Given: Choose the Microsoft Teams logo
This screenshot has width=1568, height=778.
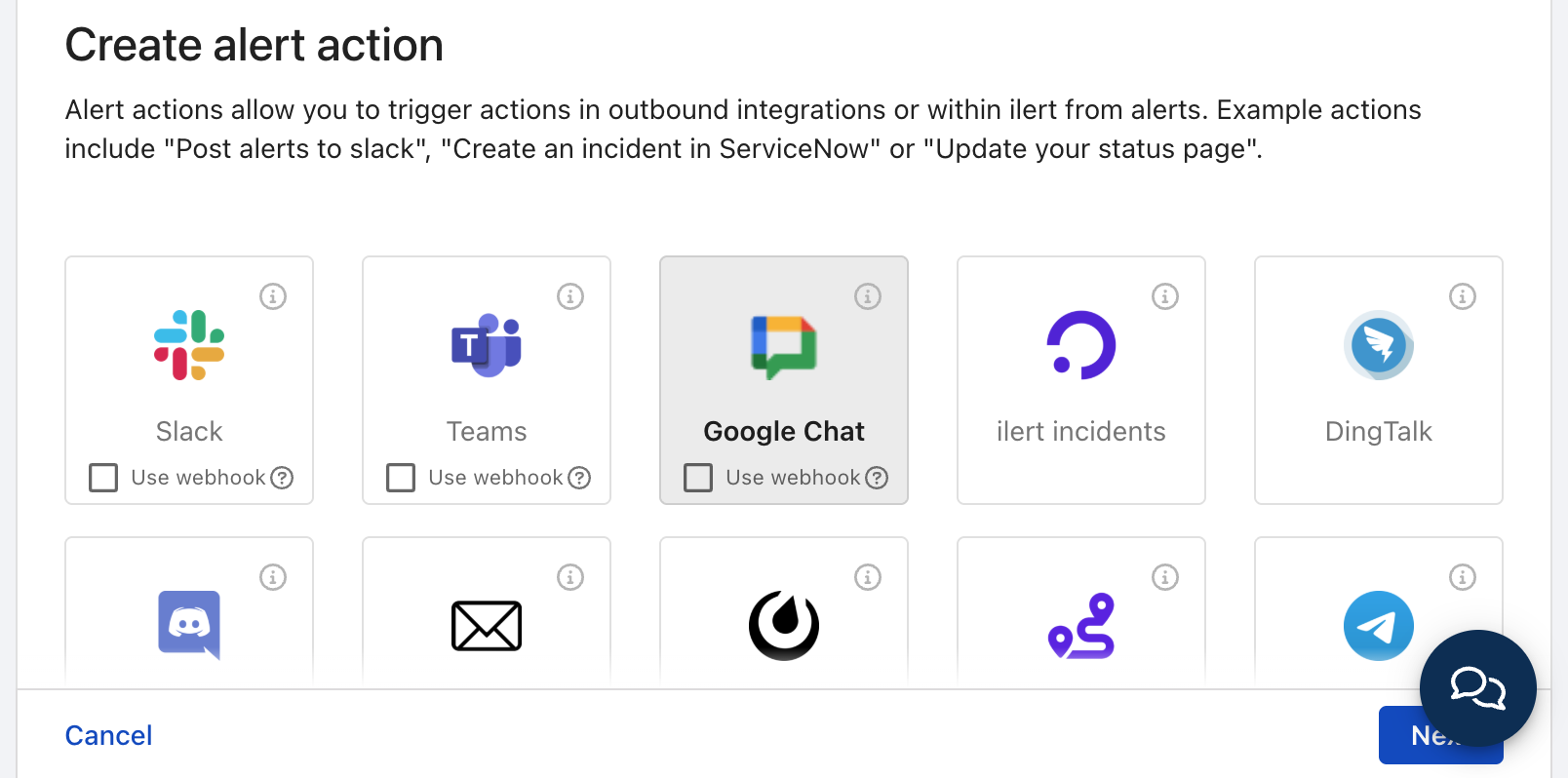Looking at the screenshot, I should [x=486, y=345].
